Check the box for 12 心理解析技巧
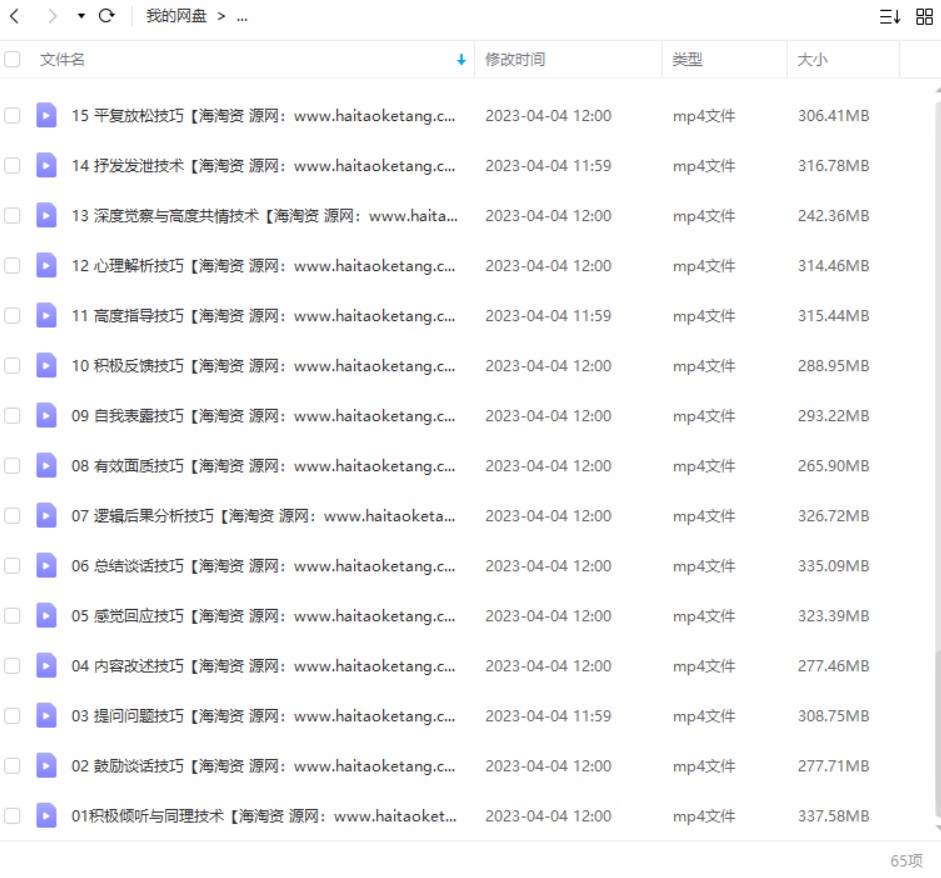The height and width of the screenshot is (878, 941). pyautogui.click(x=12, y=265)
